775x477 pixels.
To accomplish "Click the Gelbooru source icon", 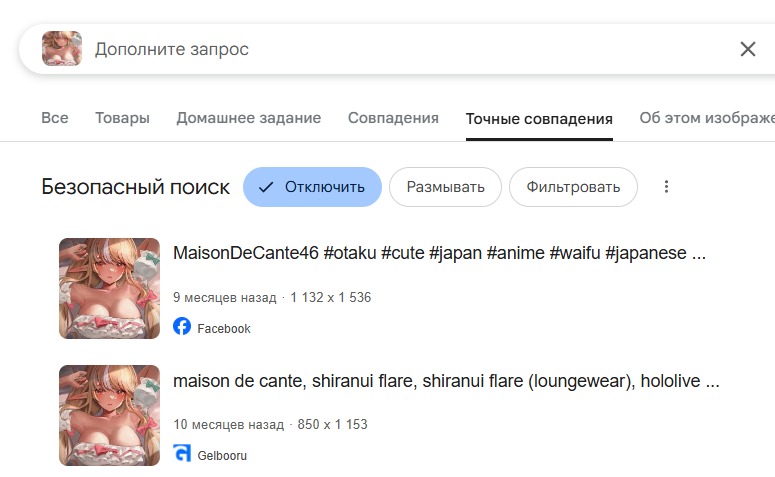I will (x=182, y=454).
